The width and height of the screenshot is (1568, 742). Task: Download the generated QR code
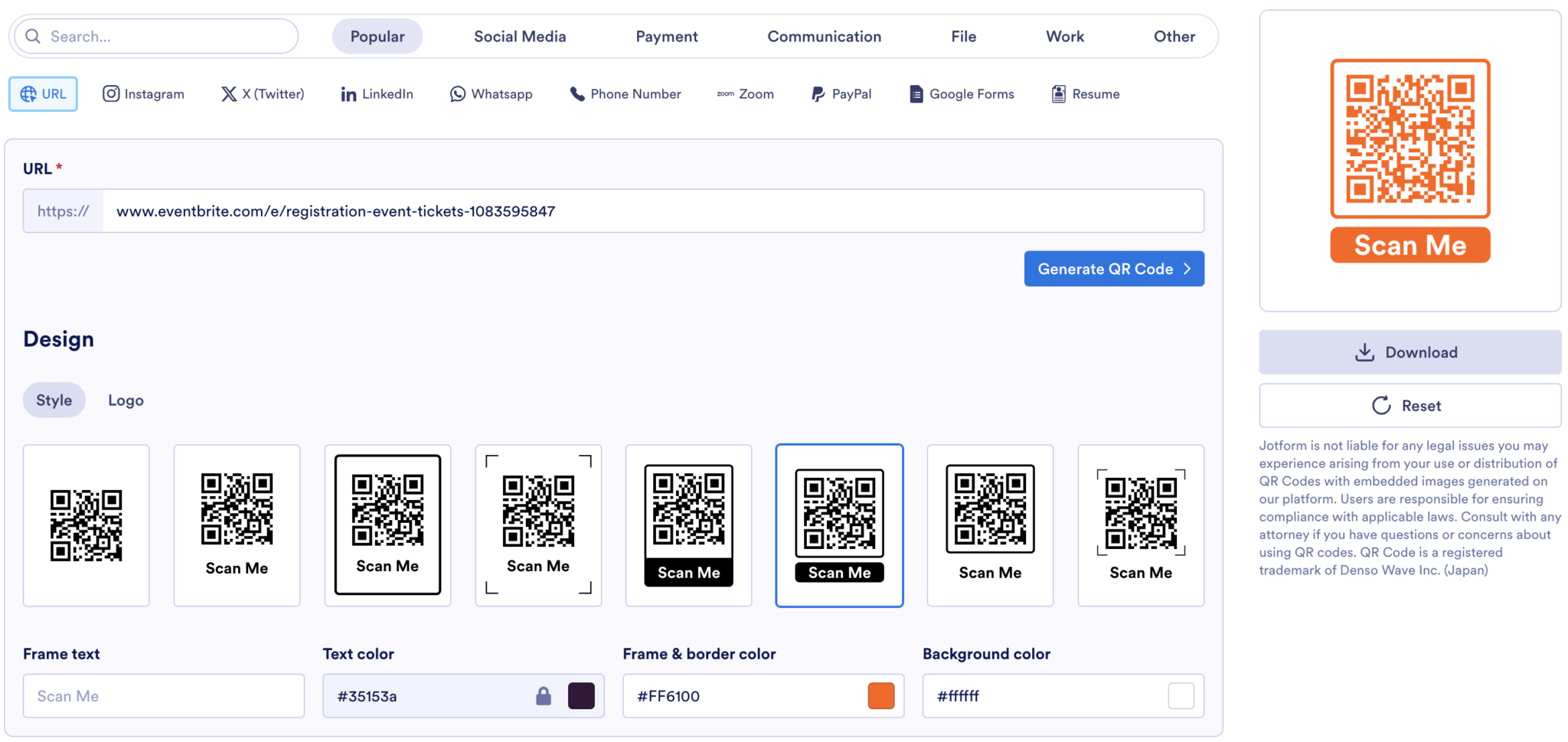(x=1409, y=351)
